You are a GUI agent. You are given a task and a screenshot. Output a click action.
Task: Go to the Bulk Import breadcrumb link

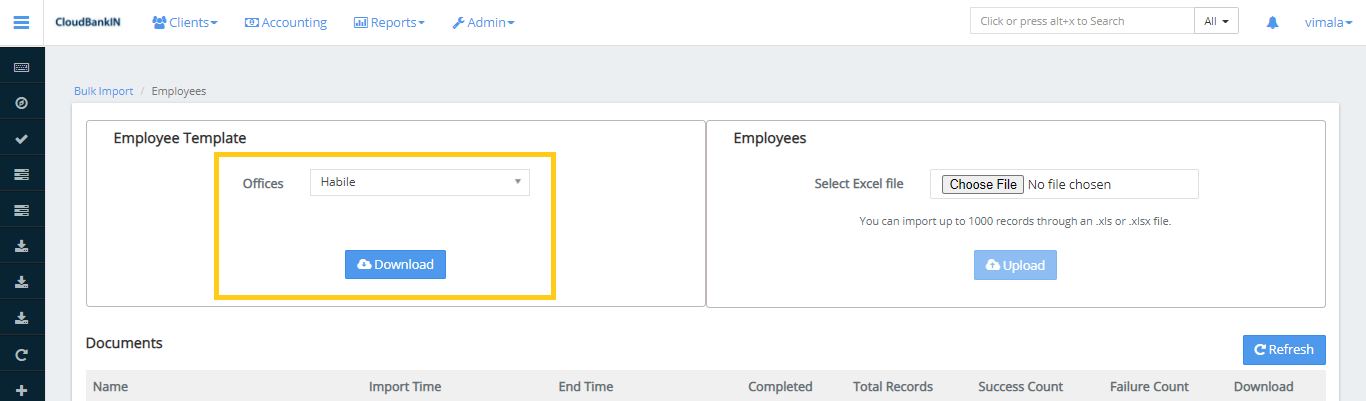[103, 91]
